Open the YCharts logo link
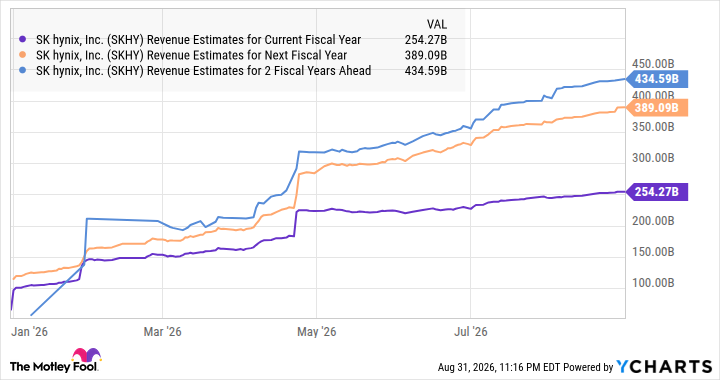The height and width of the screenshot is (380, 720). click(664, 366)
